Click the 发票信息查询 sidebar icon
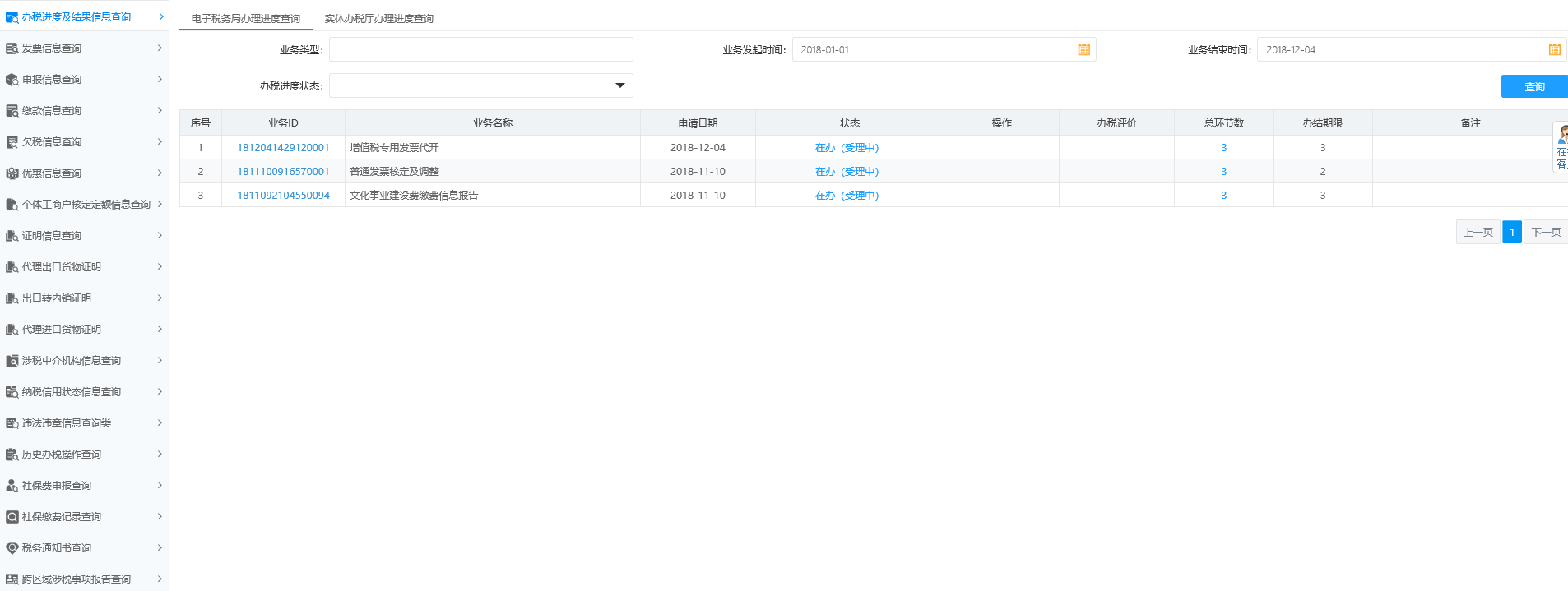This screenshot has width=1568, height=591. point(12,48)
